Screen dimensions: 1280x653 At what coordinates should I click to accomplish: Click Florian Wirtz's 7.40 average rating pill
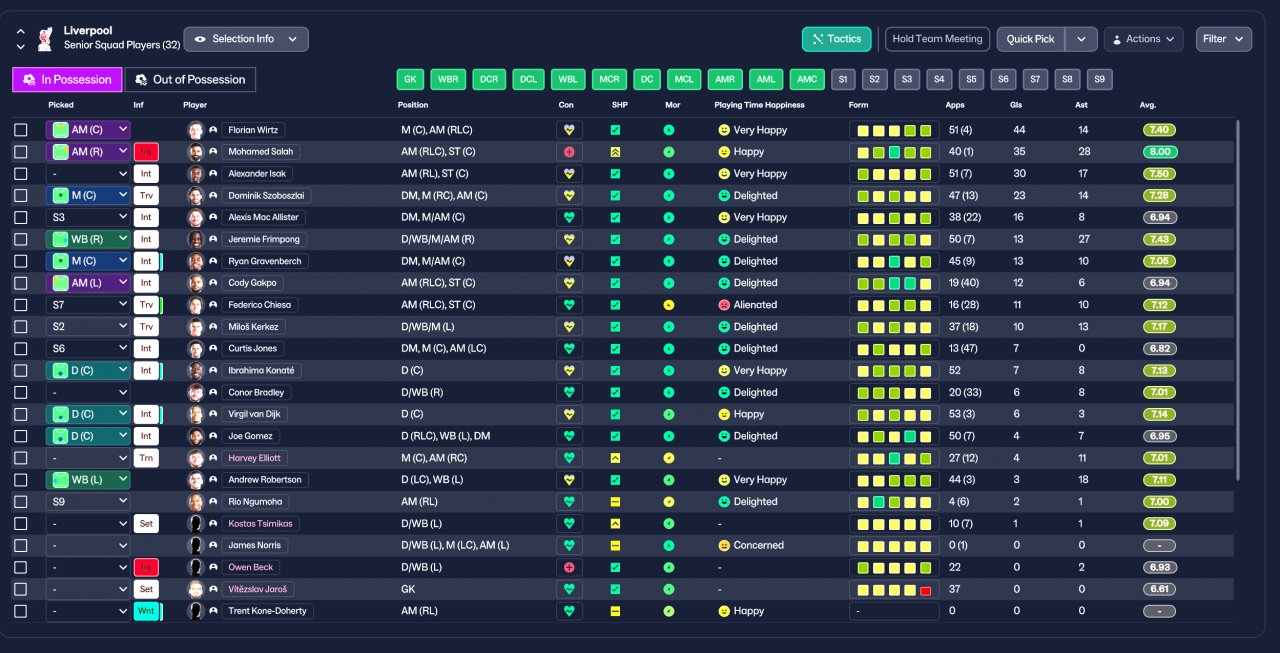(x=1159, y=130)
